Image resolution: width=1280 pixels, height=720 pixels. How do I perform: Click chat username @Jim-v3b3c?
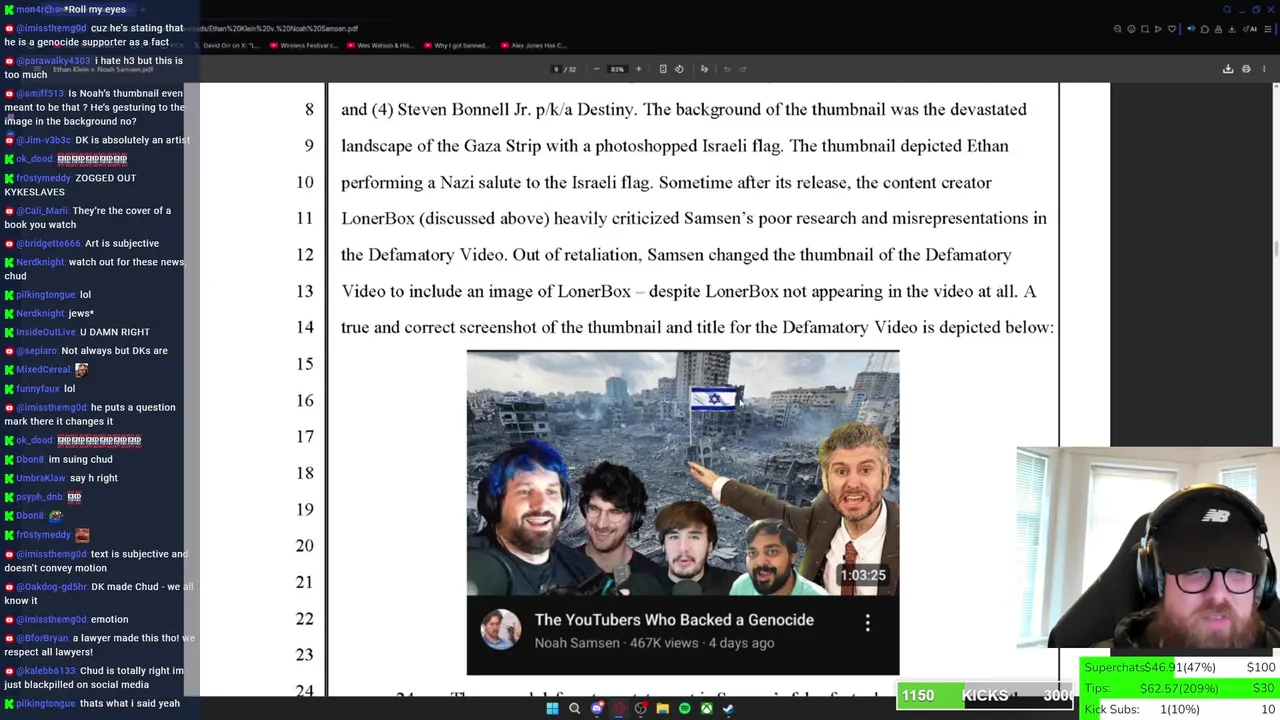pyautogui.click(x=43, y=140)
